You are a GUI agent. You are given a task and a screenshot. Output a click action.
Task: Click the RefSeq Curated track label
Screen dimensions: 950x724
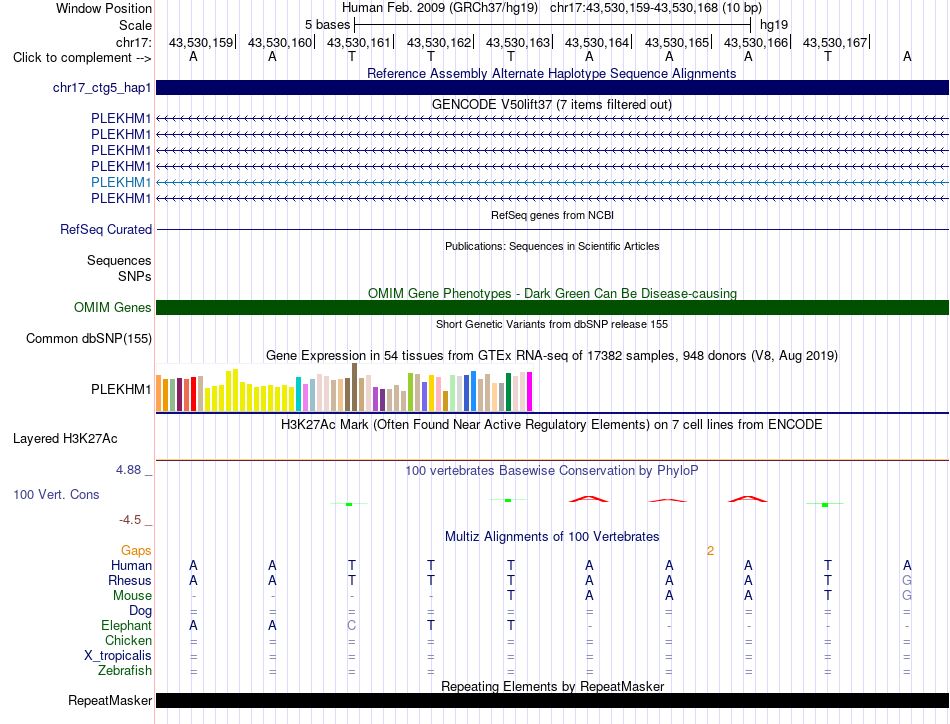point(106,230)
